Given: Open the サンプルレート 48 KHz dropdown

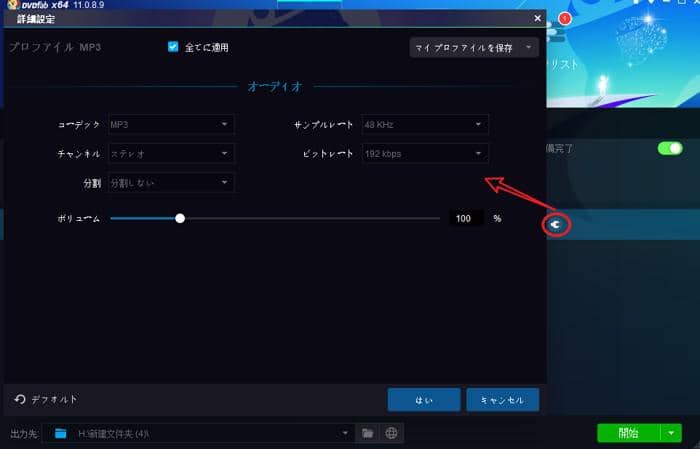Looking at the screenshot, I should coord(425,125).
